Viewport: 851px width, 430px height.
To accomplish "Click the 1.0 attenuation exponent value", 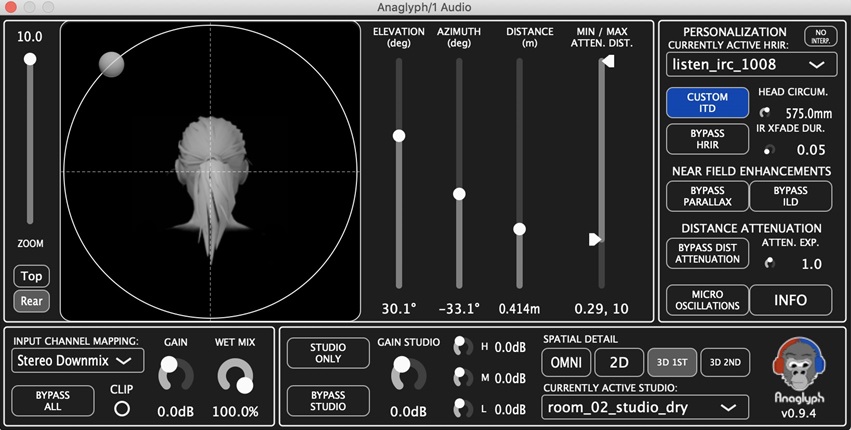I will [x=811, y=264].
